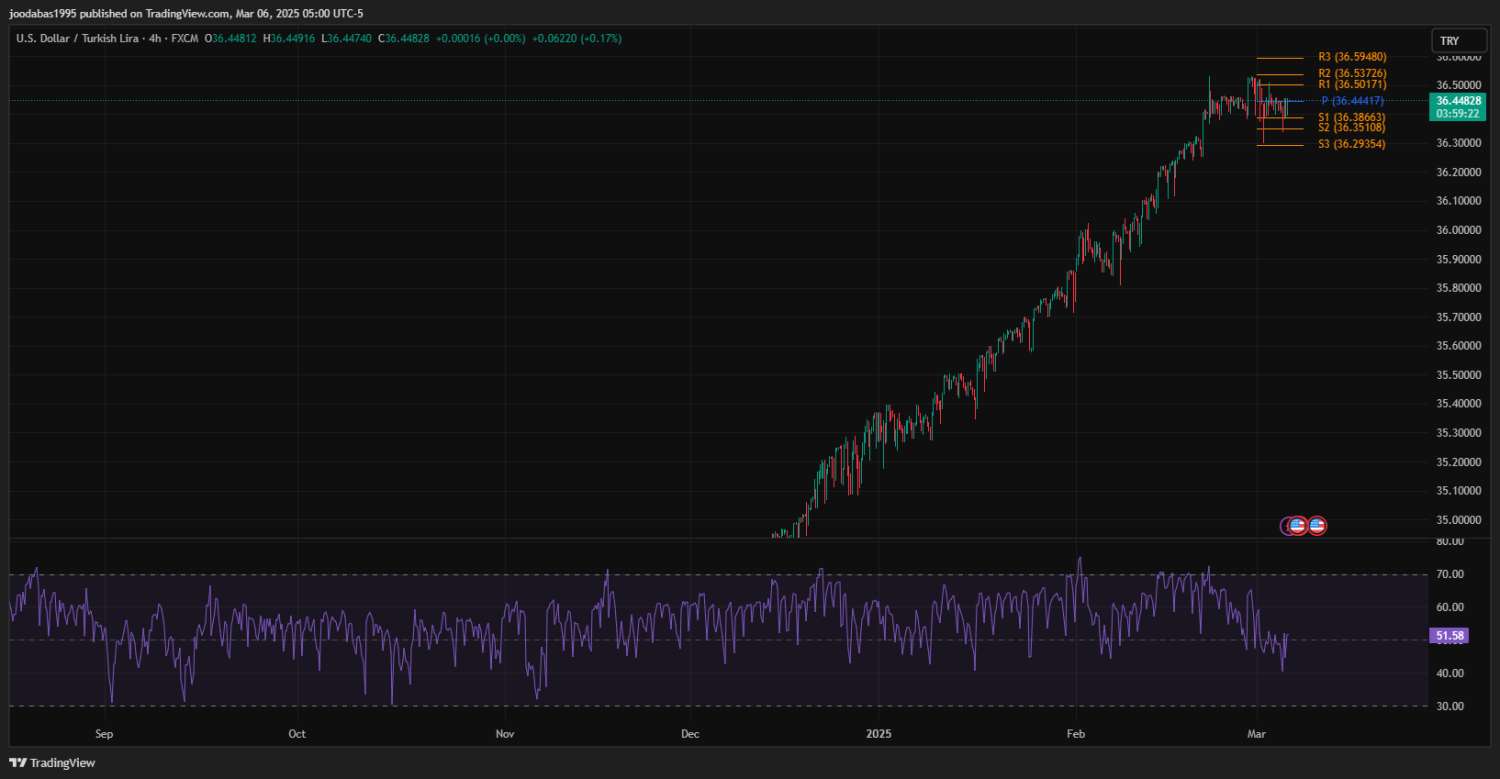Click the 35.40000 price axis label
Screen dimensions: 1500x779
click(1459, 404)
